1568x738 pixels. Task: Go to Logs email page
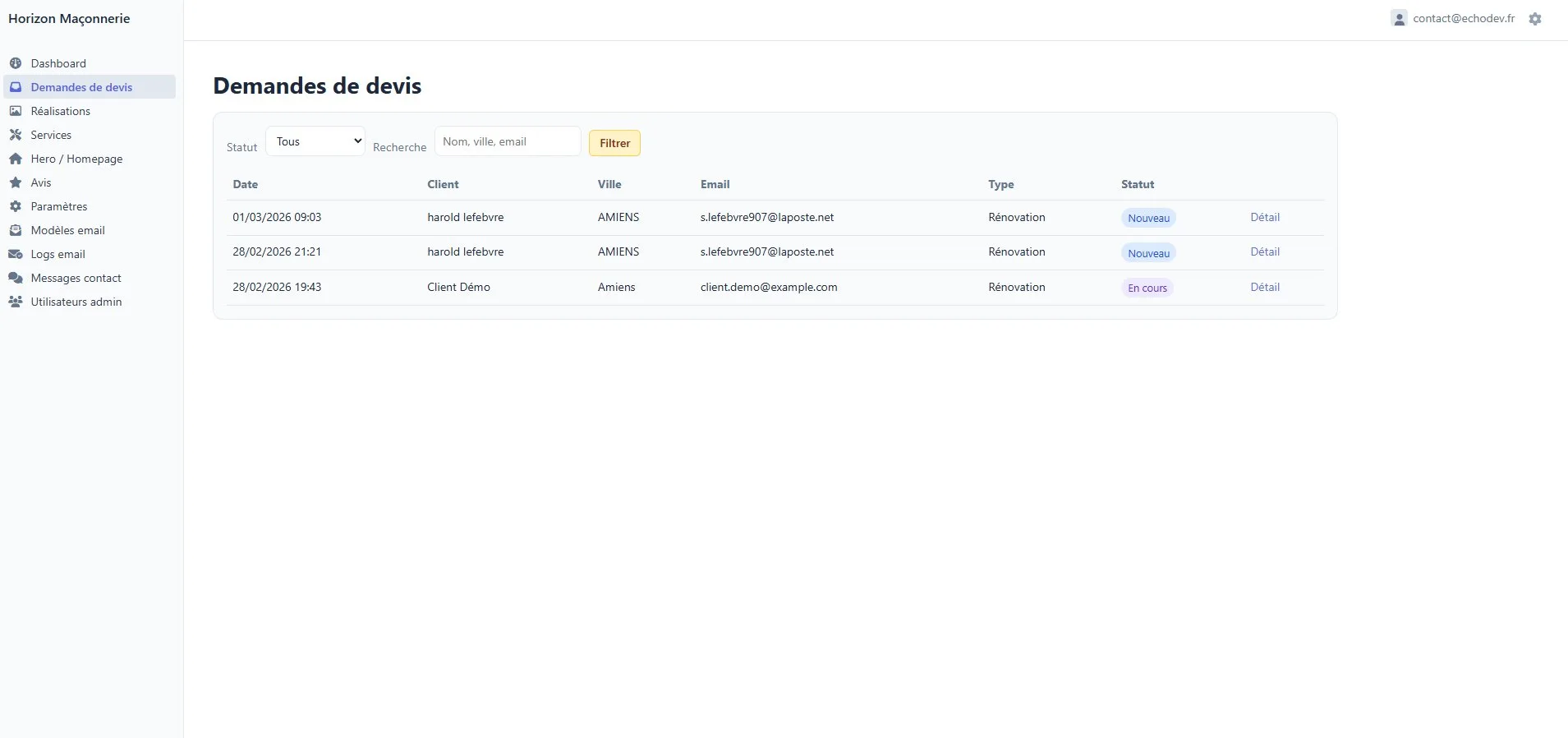point(57,254)
